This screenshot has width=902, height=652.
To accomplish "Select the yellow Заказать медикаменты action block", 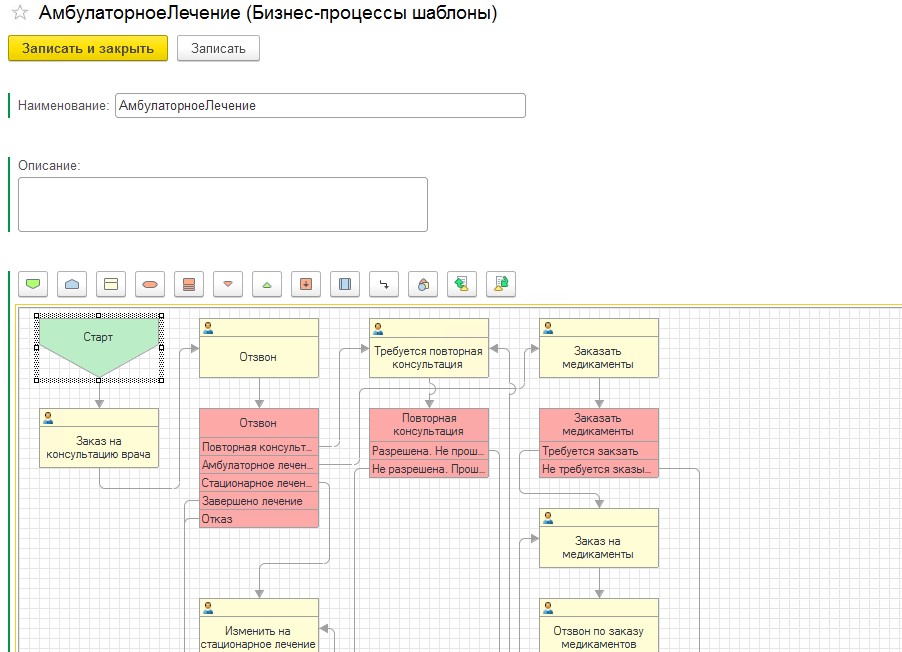I will 599,348.
